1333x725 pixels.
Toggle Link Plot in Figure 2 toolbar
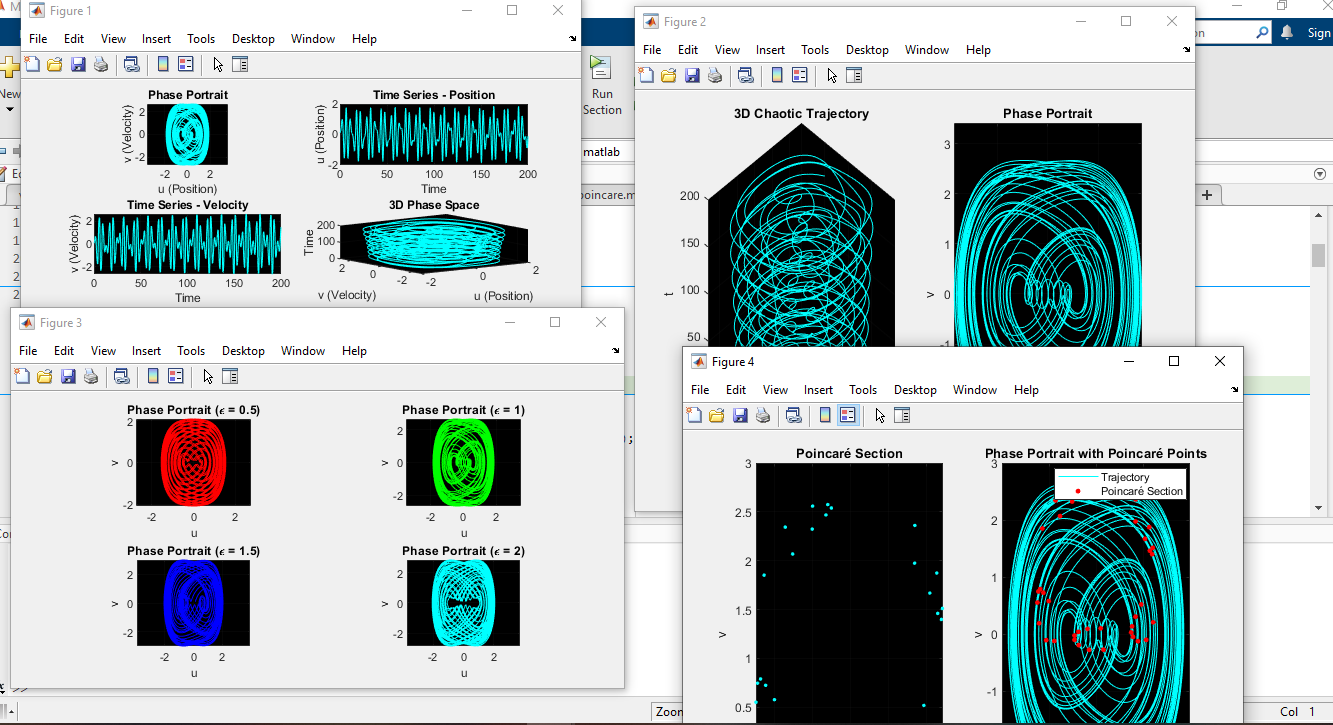pyautogui.click(x=745, y=75)
